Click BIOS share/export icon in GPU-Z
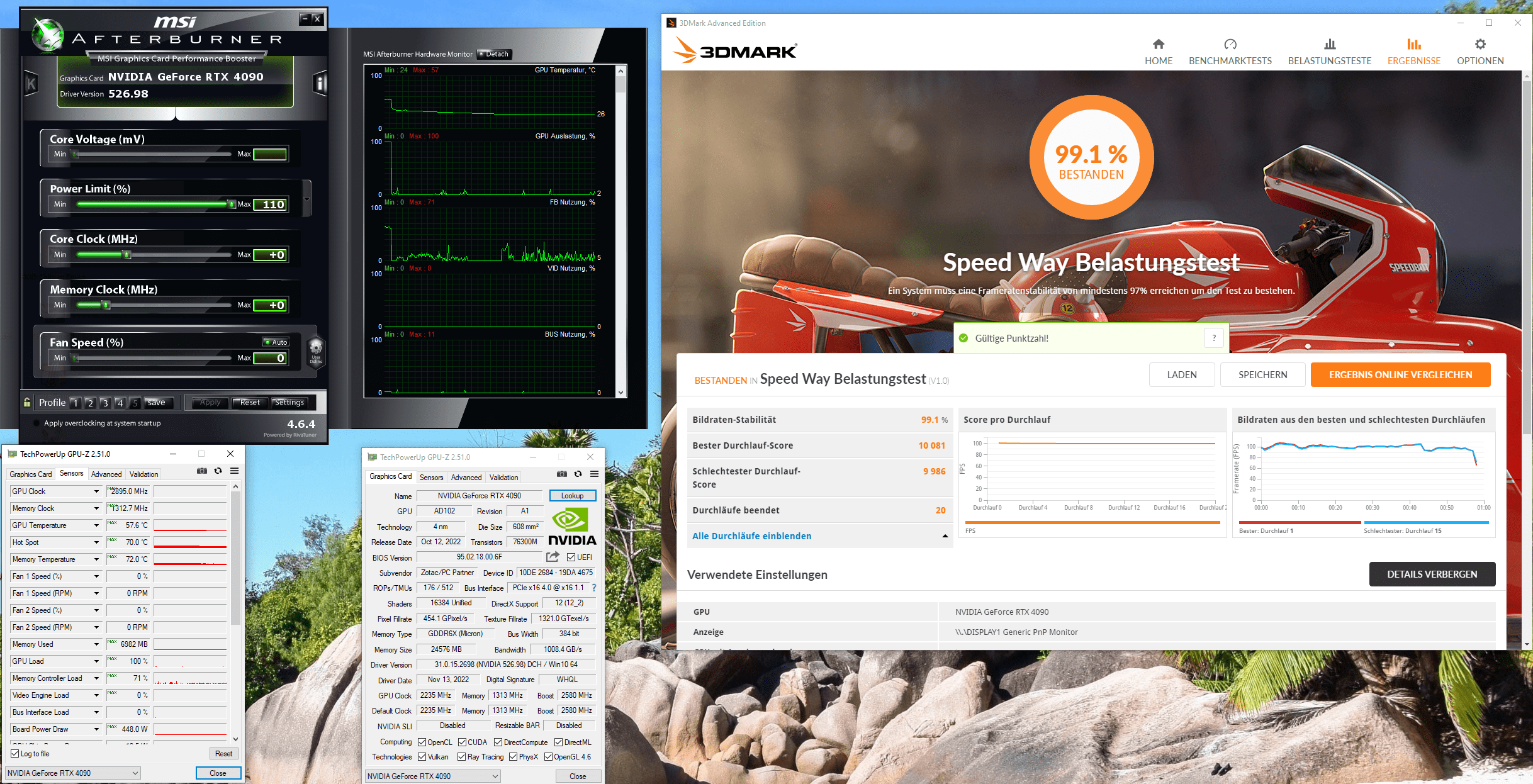Screen dimensions: 1533x784 tap(553, 557)
